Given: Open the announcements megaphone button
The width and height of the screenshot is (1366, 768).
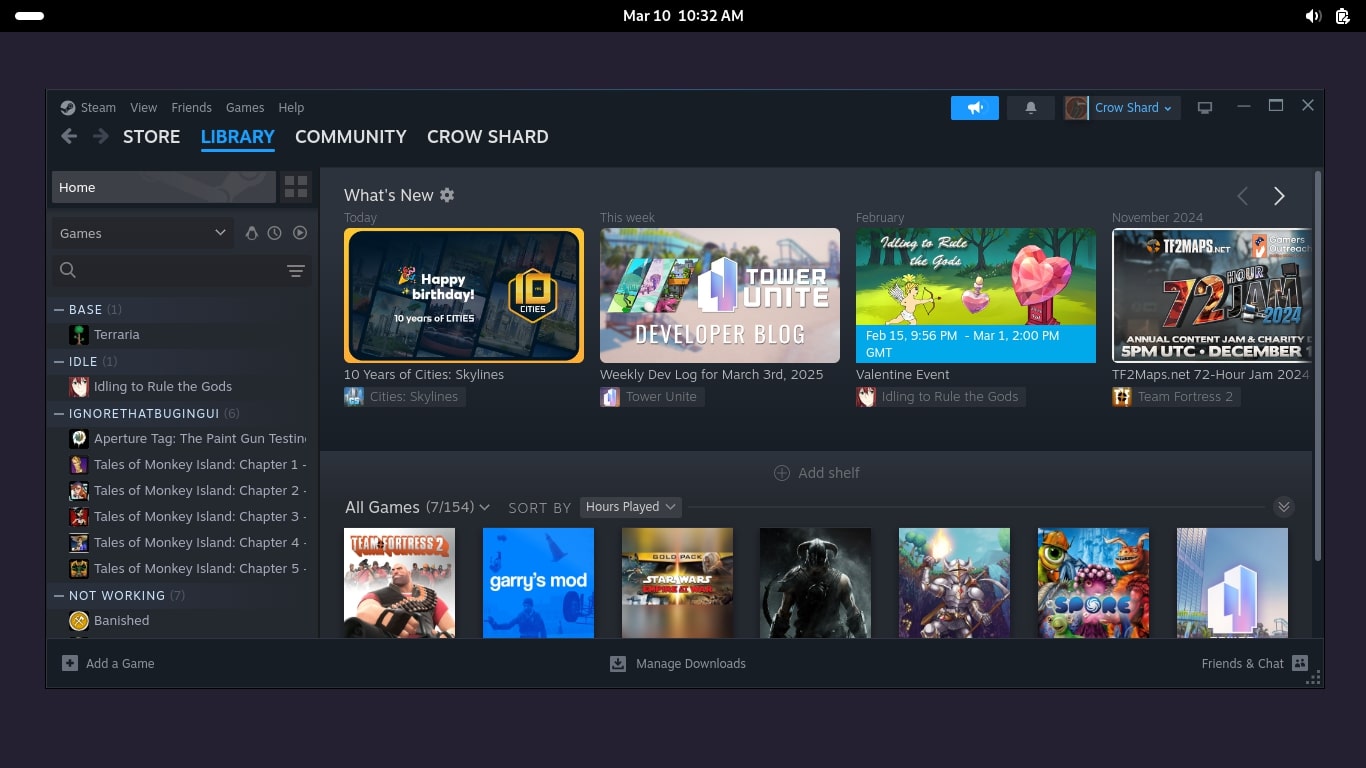Looking at the screenshot, I should (975, 108).
